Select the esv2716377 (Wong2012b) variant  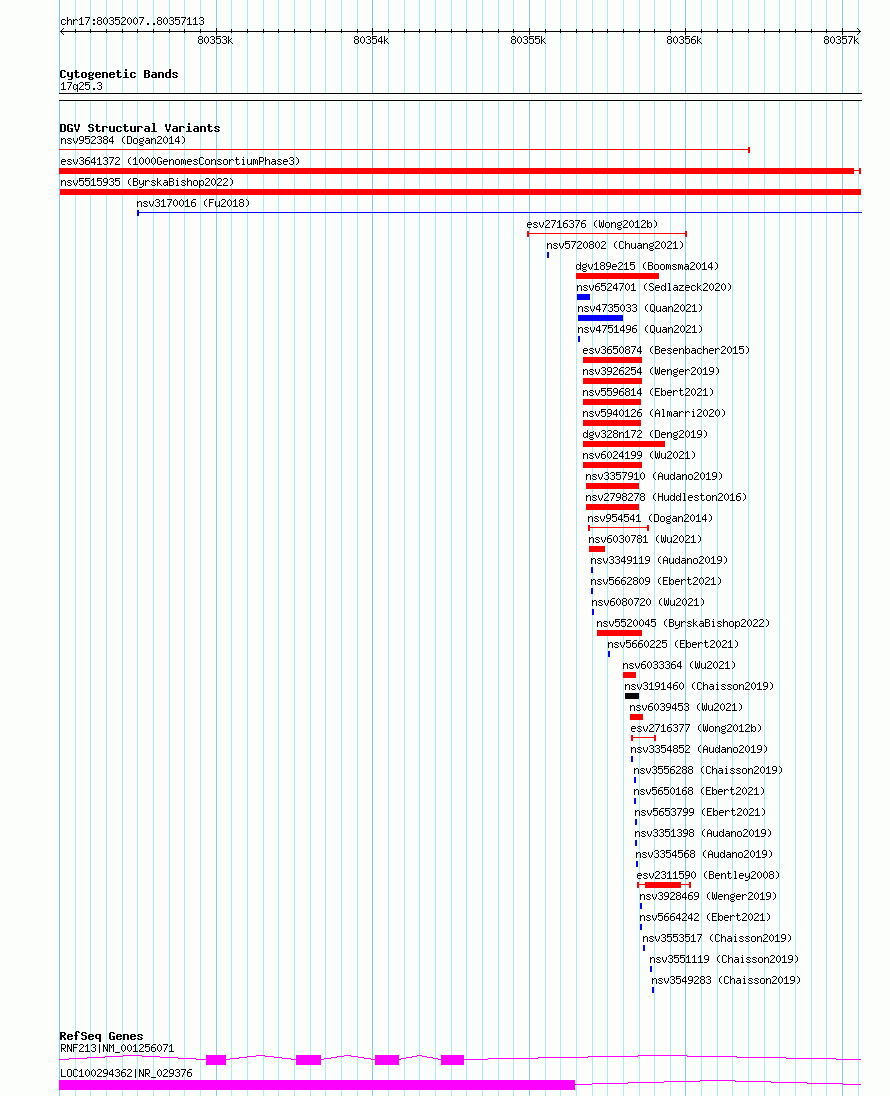pyautogui.click(x=696, y=728)
